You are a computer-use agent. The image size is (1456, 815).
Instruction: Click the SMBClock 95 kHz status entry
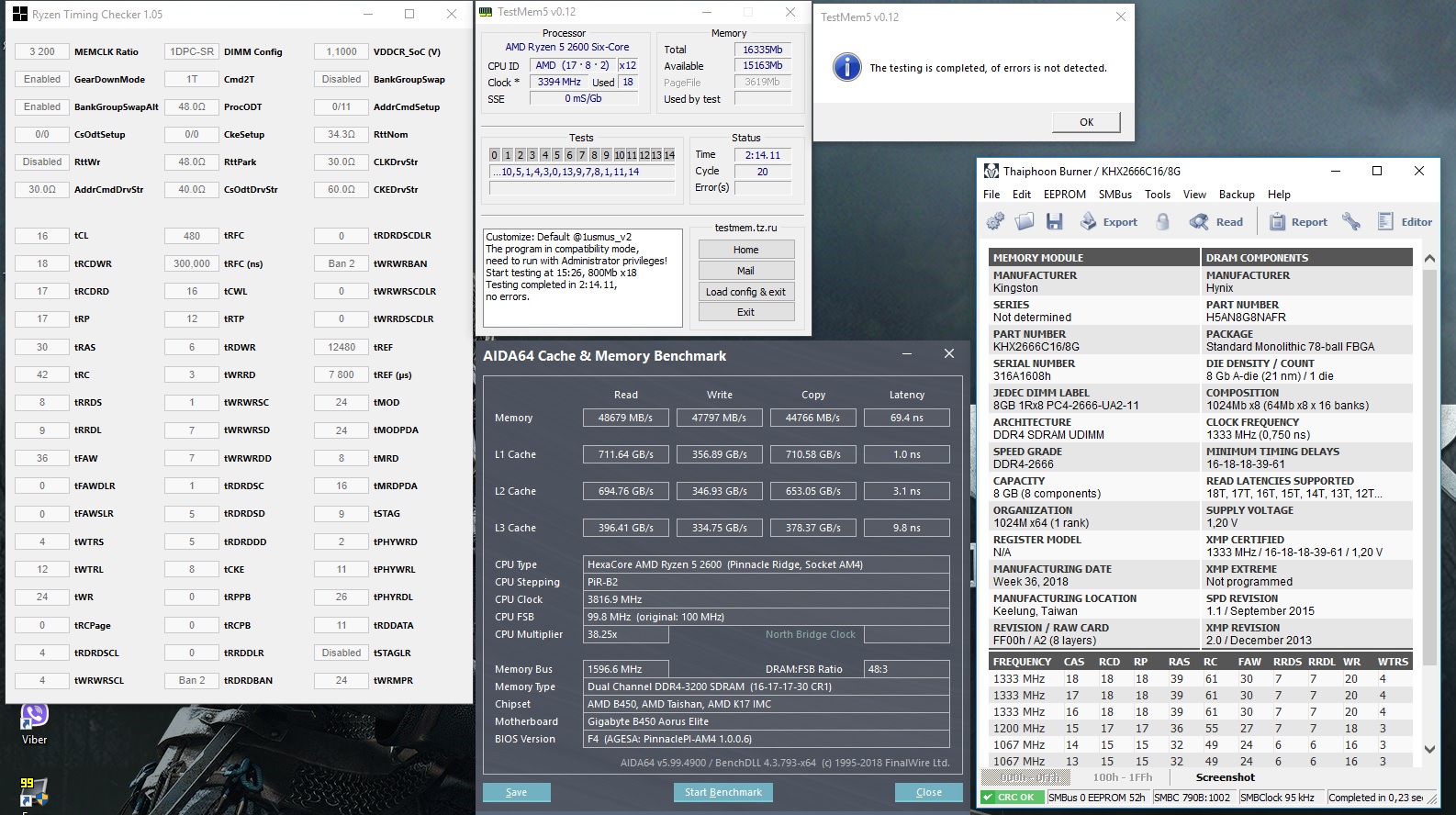[x=1280, y=798]
